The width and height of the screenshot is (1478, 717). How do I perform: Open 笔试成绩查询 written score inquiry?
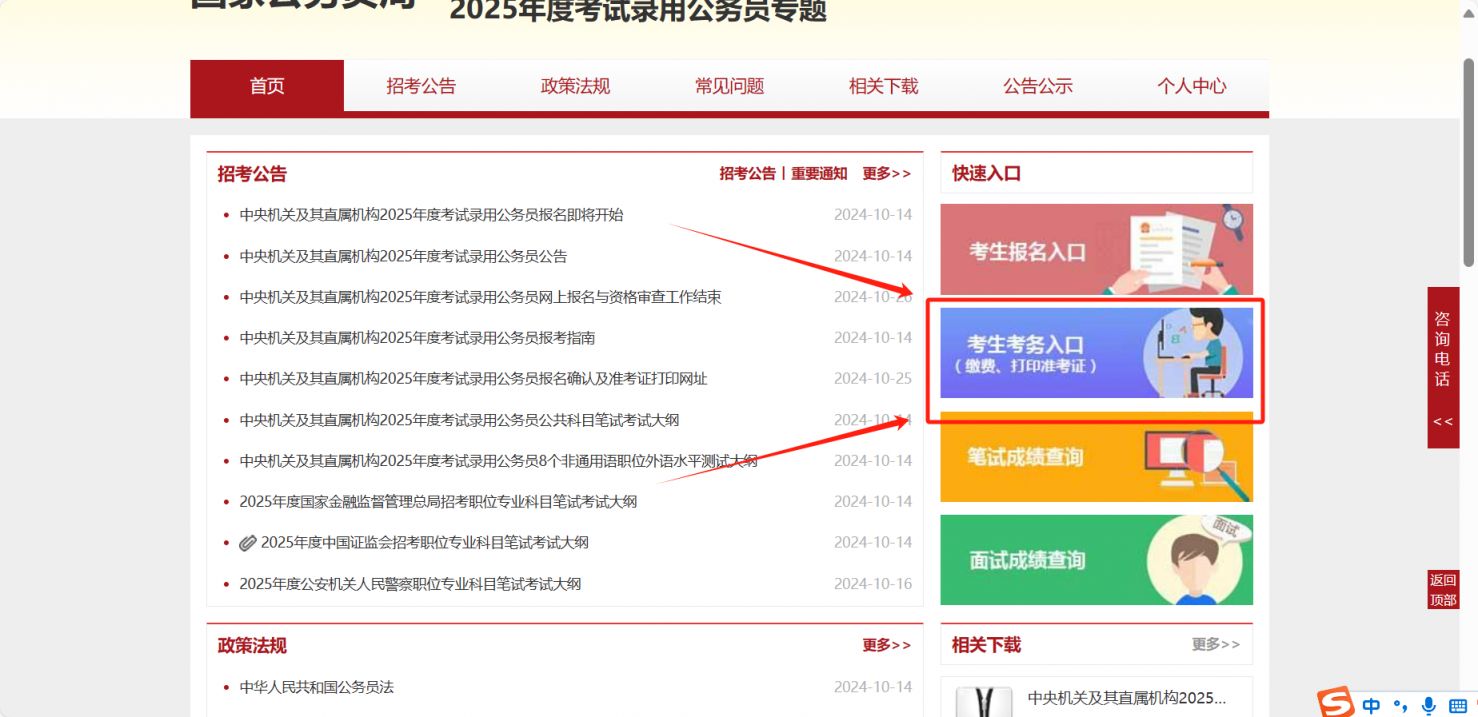(1096, 458)
